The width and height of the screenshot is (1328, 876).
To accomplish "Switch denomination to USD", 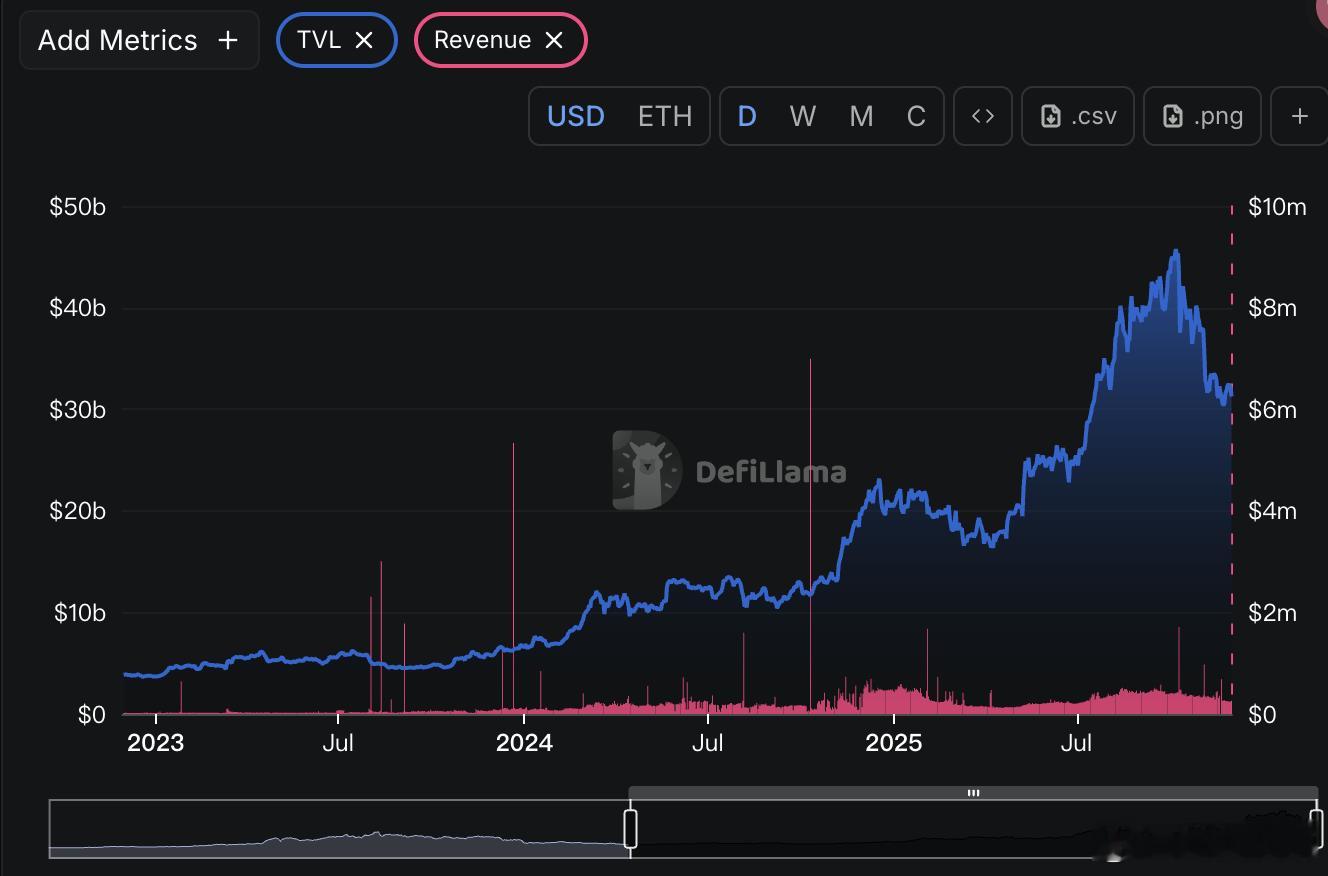I will 576,116.
